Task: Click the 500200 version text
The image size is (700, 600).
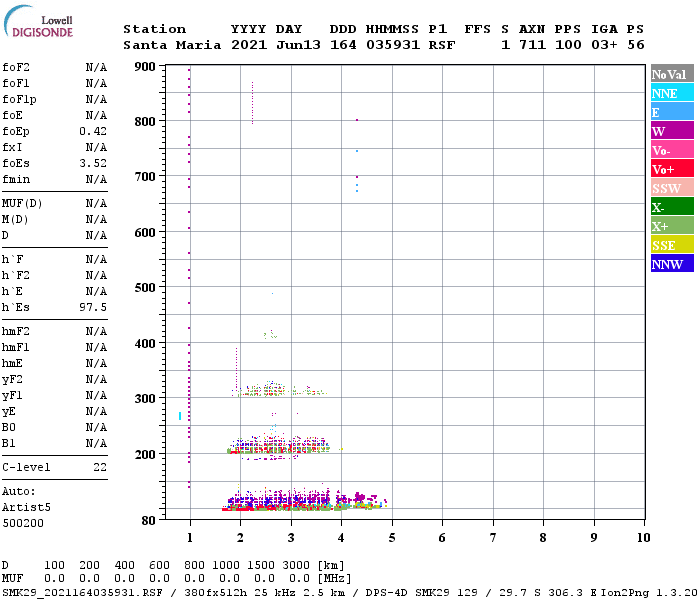Action: (23, 523)
